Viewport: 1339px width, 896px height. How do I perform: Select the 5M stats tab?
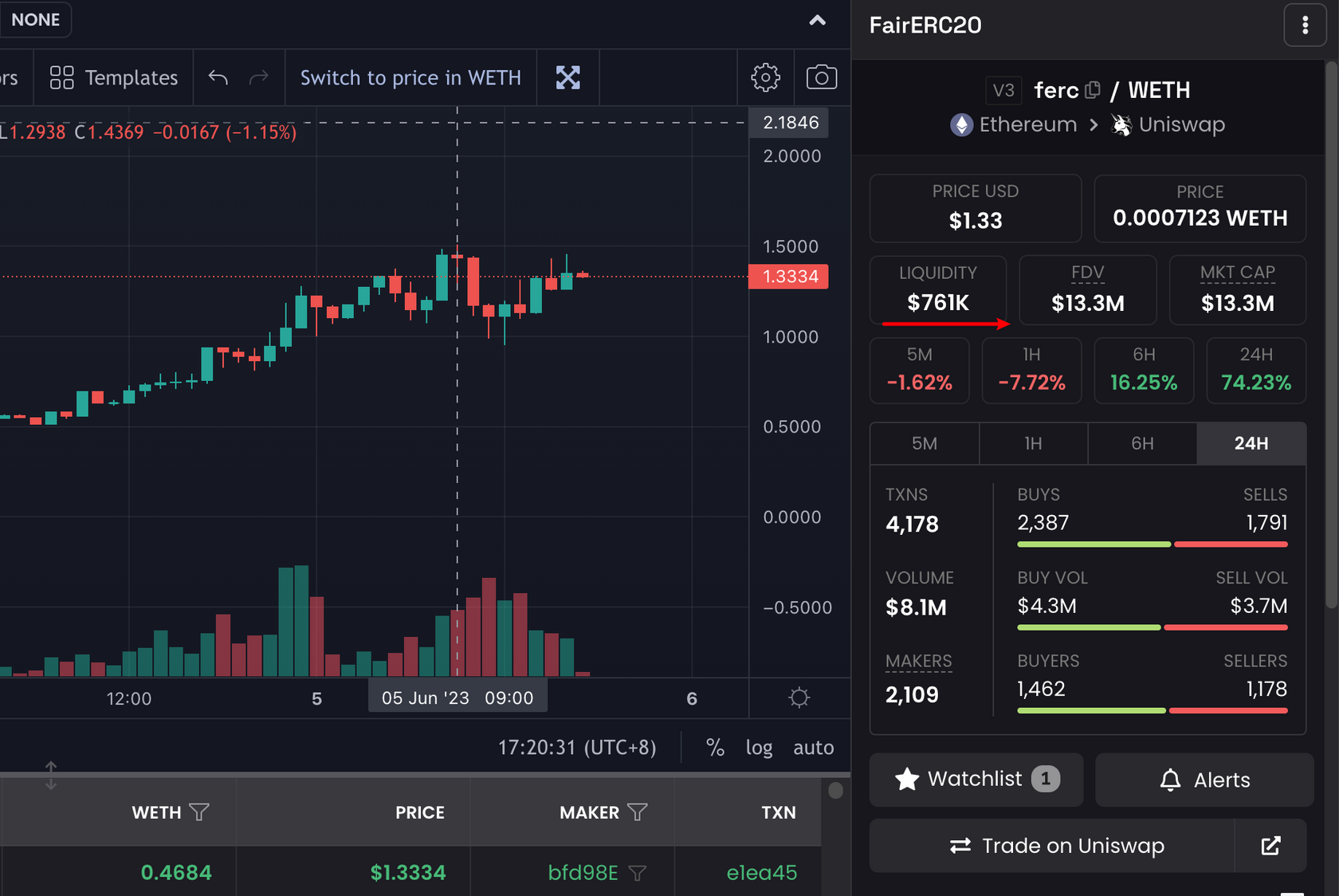tap(924, 443)
